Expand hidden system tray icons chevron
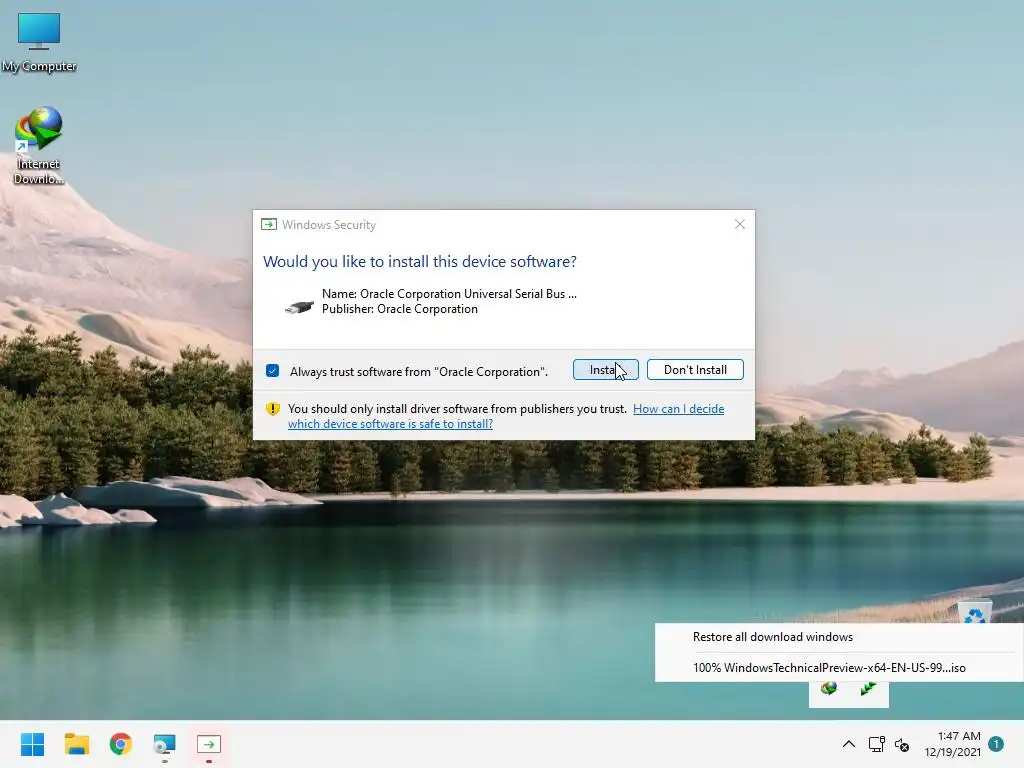 tap(848, 744)
